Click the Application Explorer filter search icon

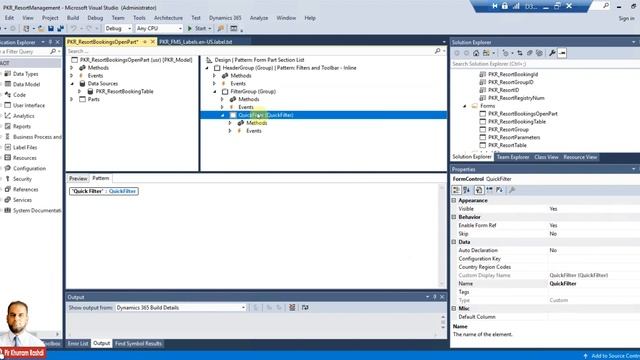point(53,51)
